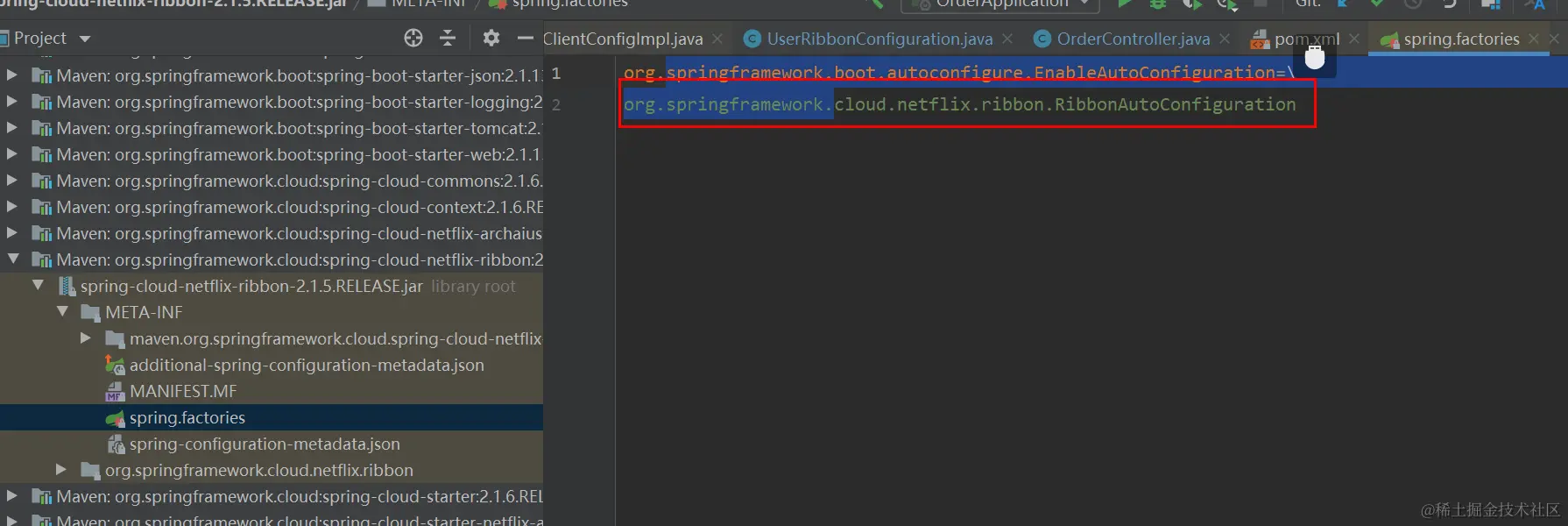The width and height of the screenshot is (1568, 526).
Task: Collapse the META-INF folder
Action: tap(62, 312)
